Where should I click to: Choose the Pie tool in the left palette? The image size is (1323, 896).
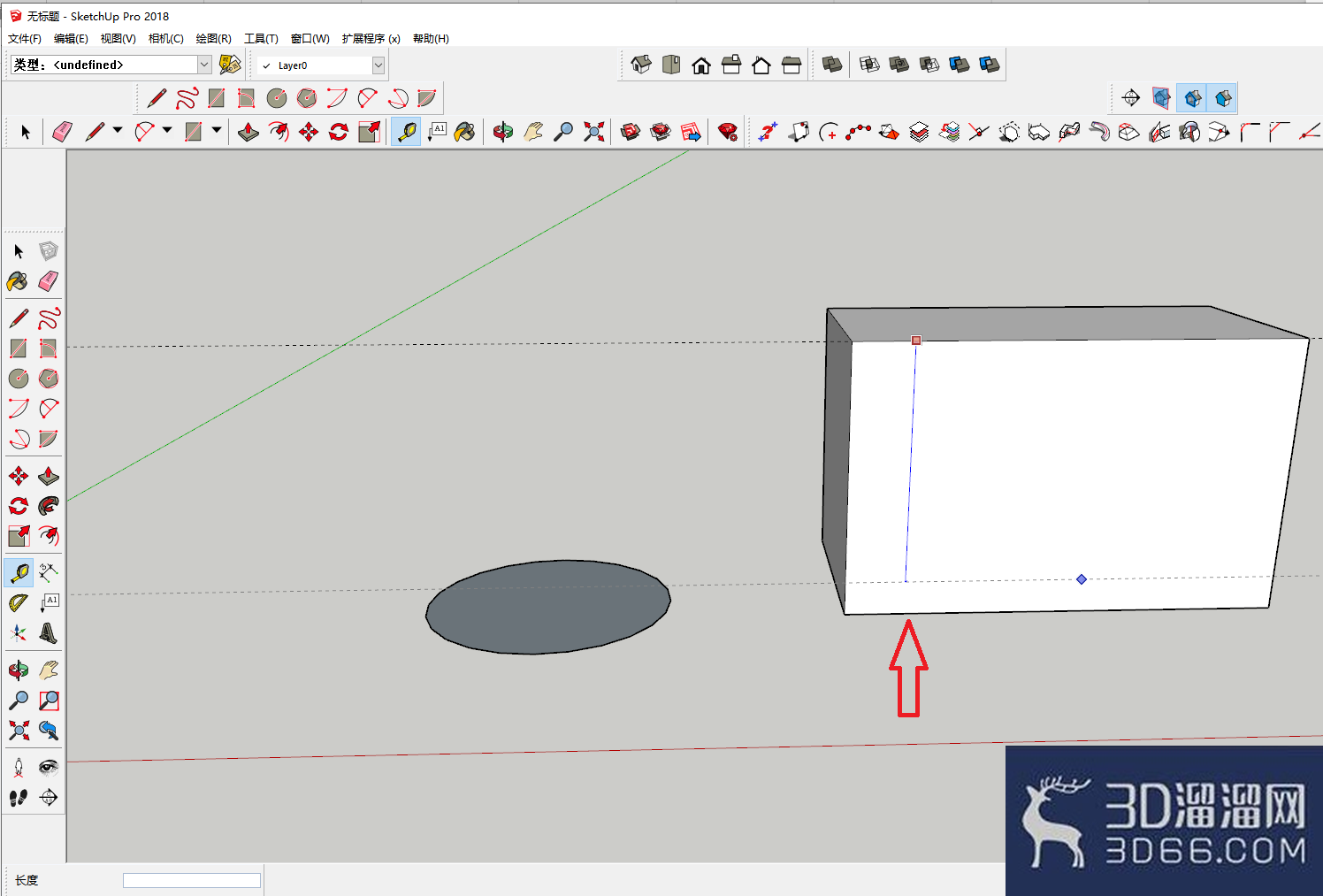[49, 439]
